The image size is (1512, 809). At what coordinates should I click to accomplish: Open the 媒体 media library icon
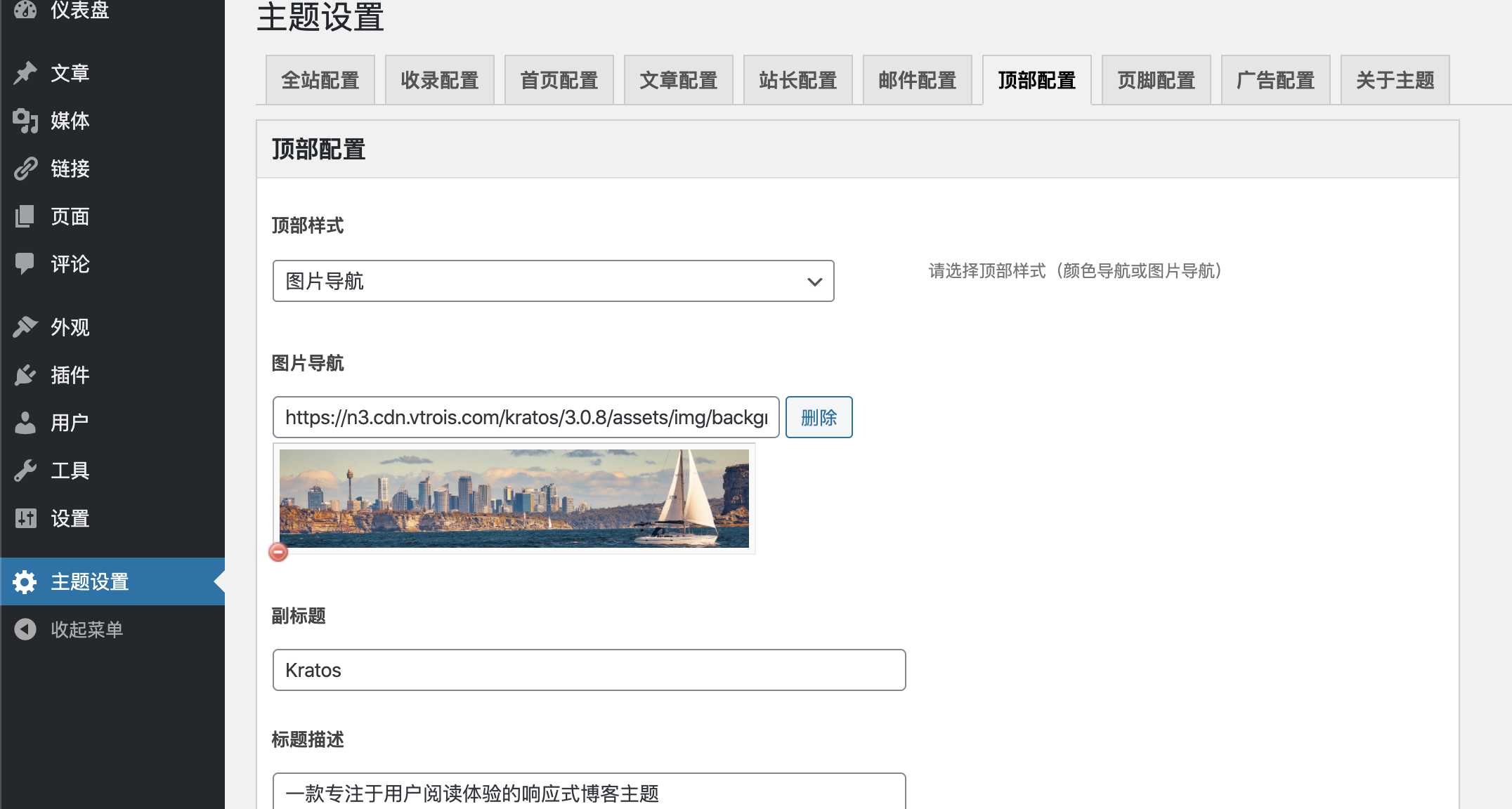26,120
